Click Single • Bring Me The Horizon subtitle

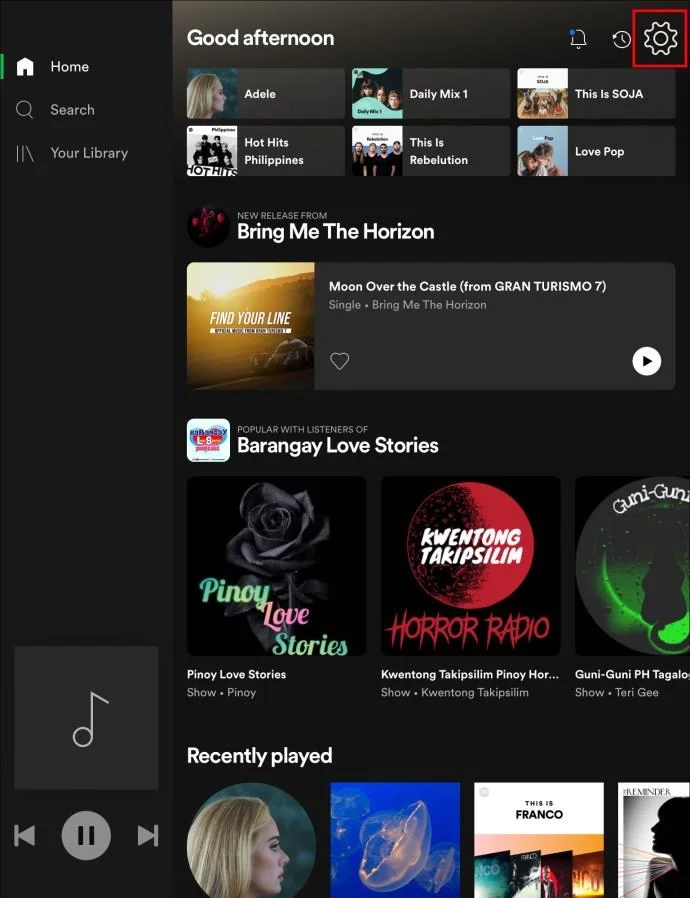(408, 305)
